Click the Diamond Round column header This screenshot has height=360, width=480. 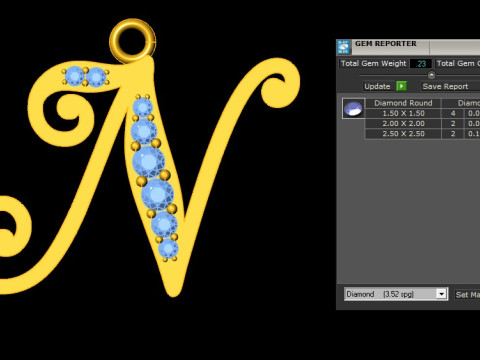pos(403,103)
